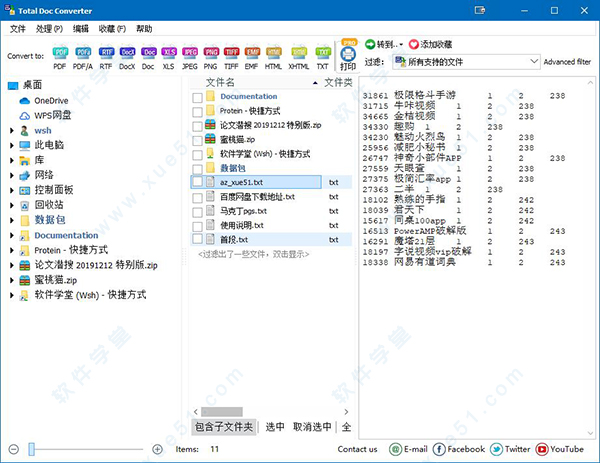Select XHTML output icon
600x463 pixels.
click(299, 53)
